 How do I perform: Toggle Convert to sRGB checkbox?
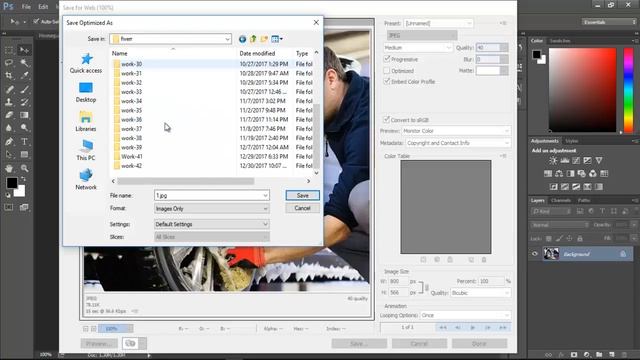tap(387, 120)
